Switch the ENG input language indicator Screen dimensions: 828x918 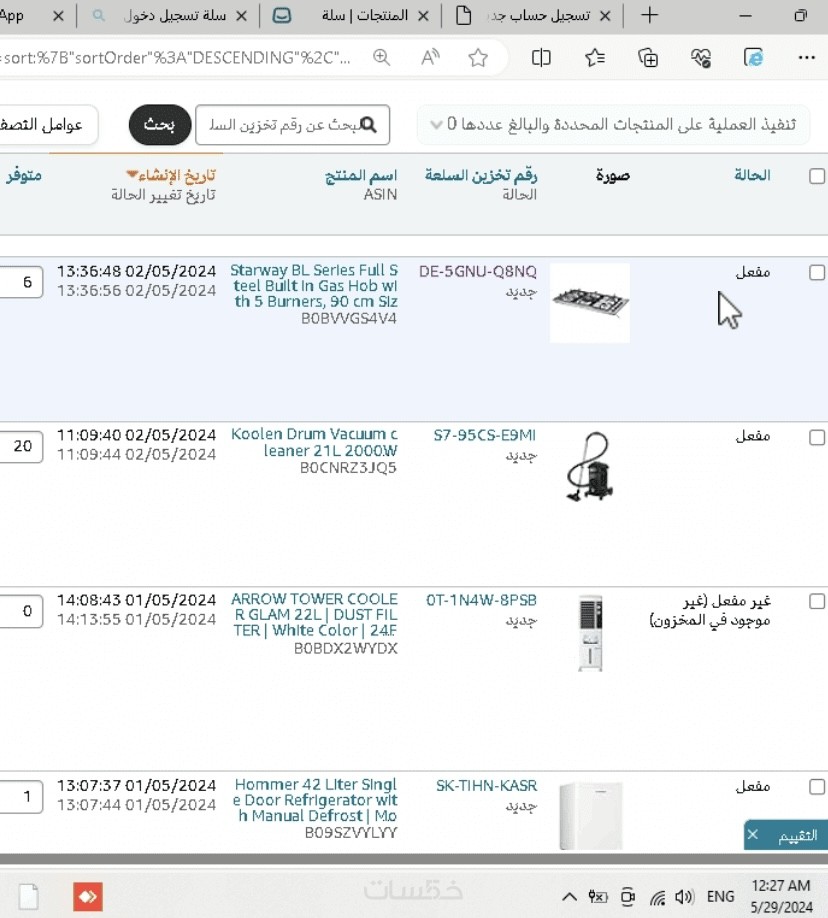coord(720,896)
